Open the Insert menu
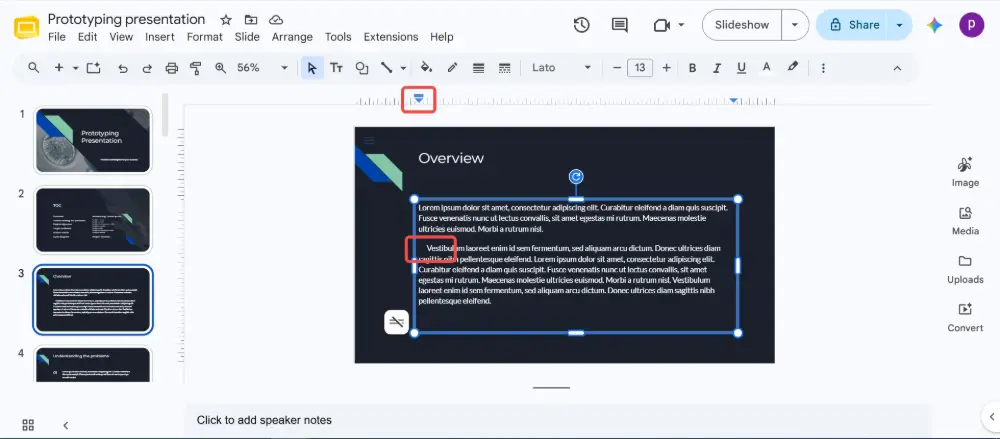 [x=159, y=37]
